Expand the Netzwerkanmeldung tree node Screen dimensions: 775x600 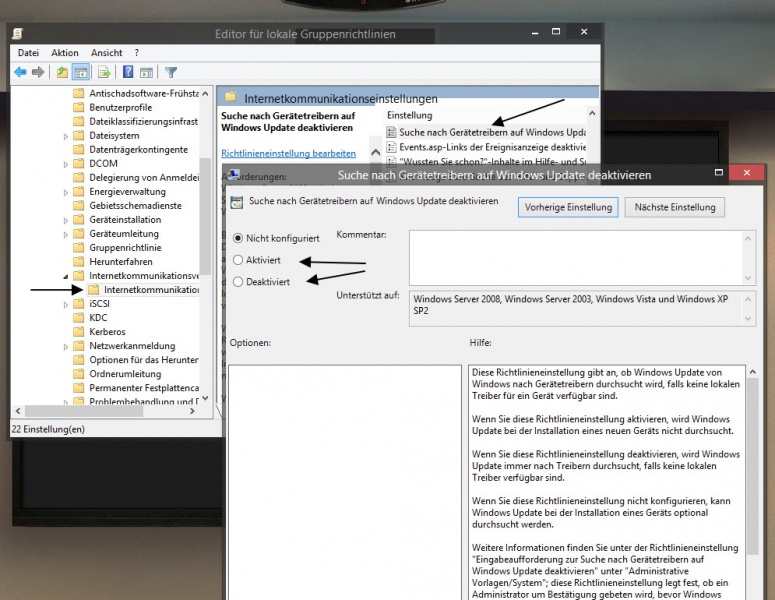click(66, 346)
